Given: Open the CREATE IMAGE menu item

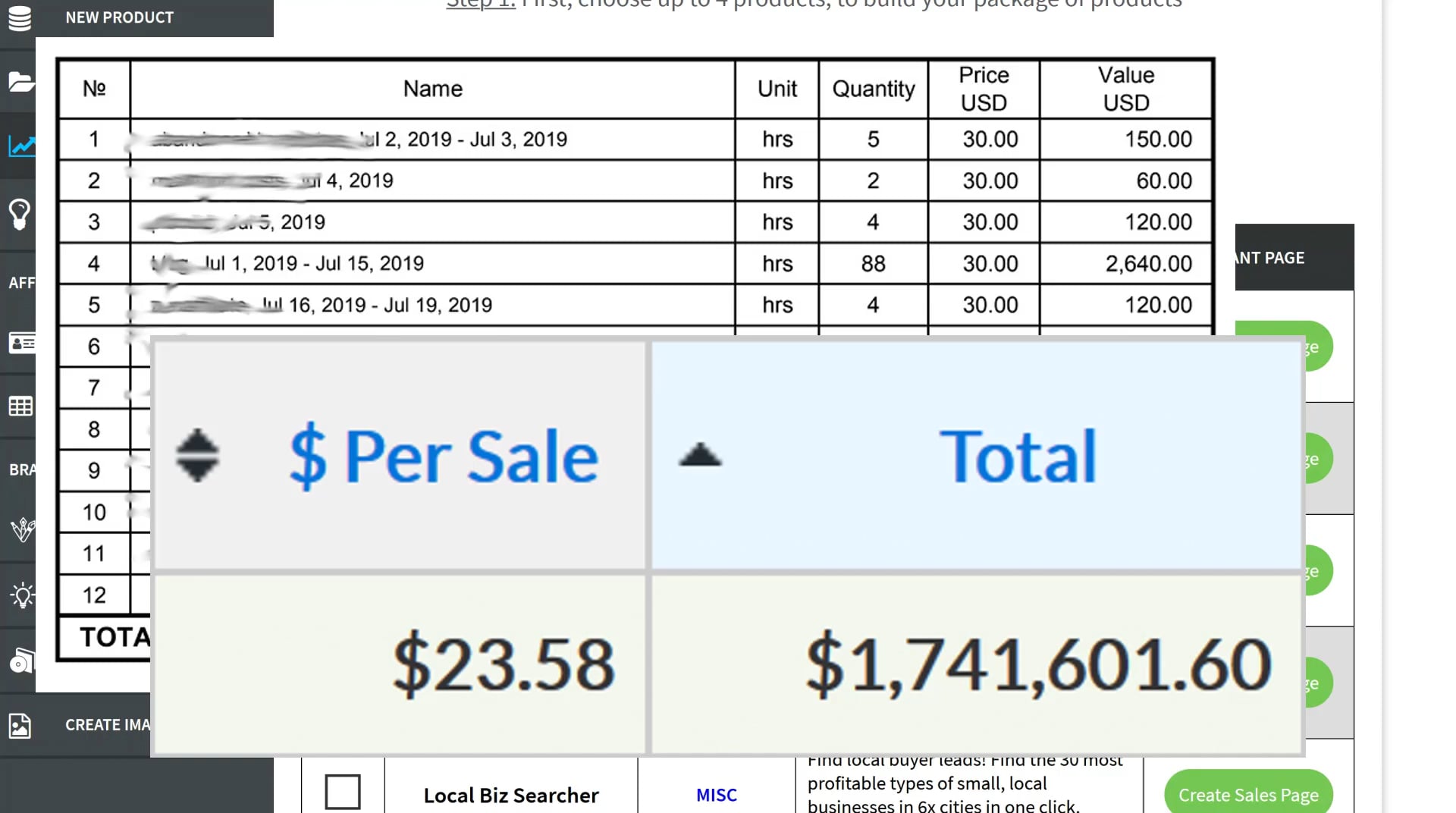Looking at the screenshot, I should 107,725.
